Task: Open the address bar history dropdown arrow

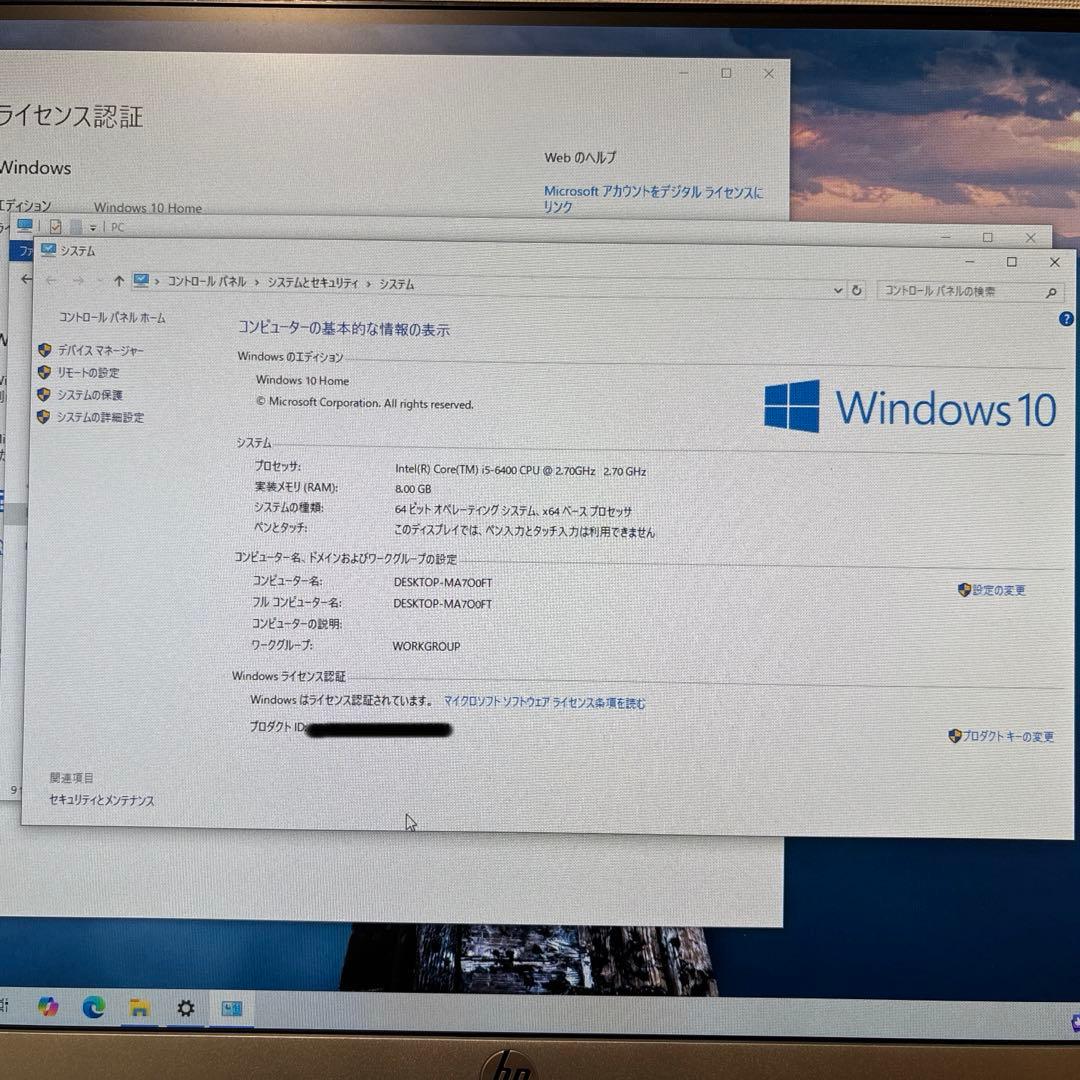Action: click(838, 289)
